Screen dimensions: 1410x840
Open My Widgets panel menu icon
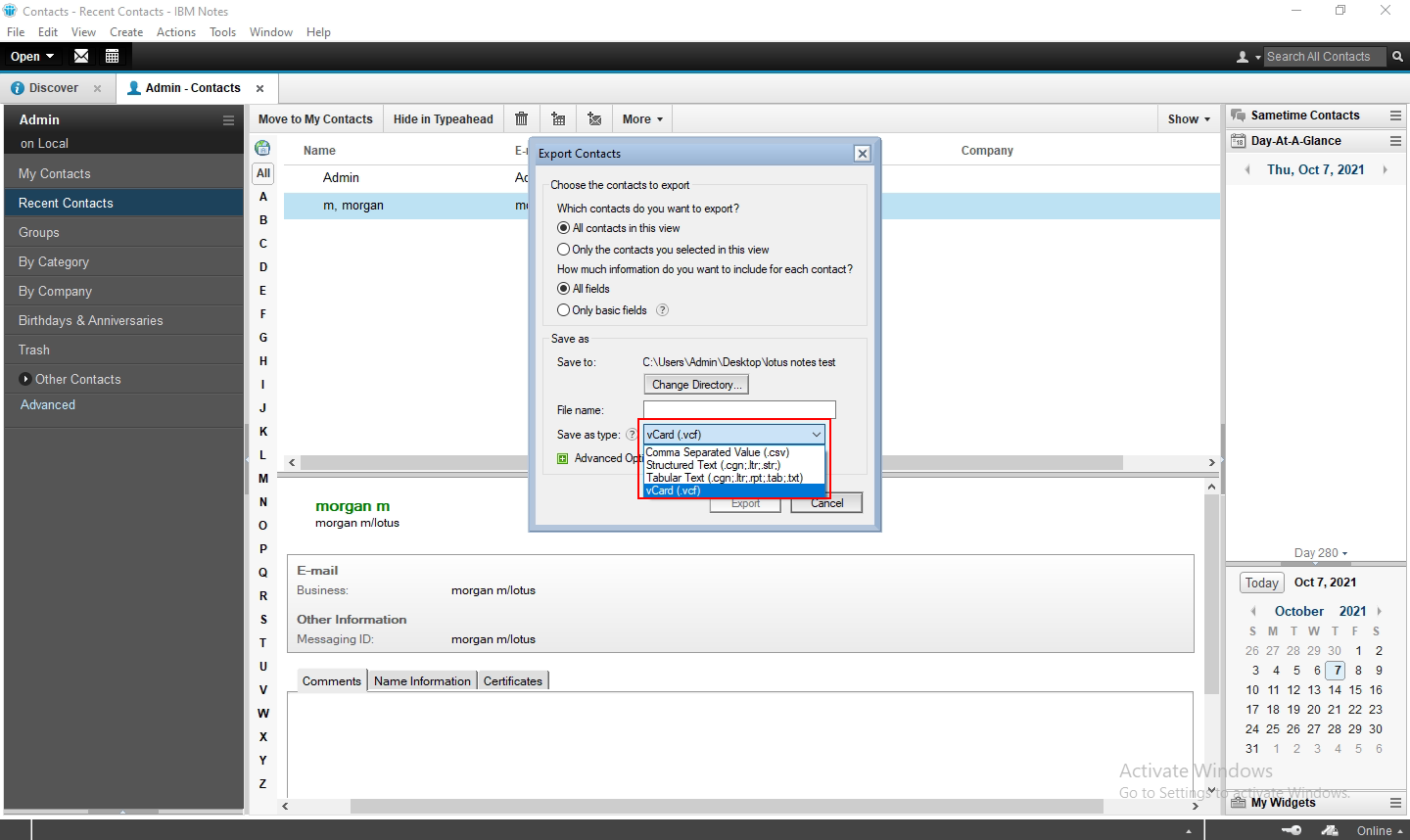coord(1395,803)
